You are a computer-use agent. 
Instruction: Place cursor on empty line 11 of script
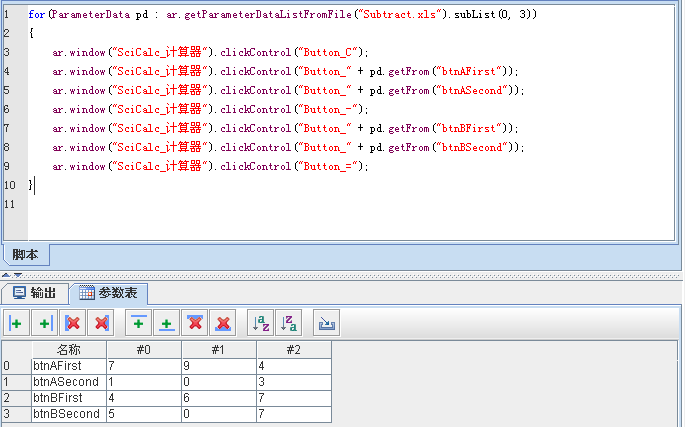(x=200, y=204)
